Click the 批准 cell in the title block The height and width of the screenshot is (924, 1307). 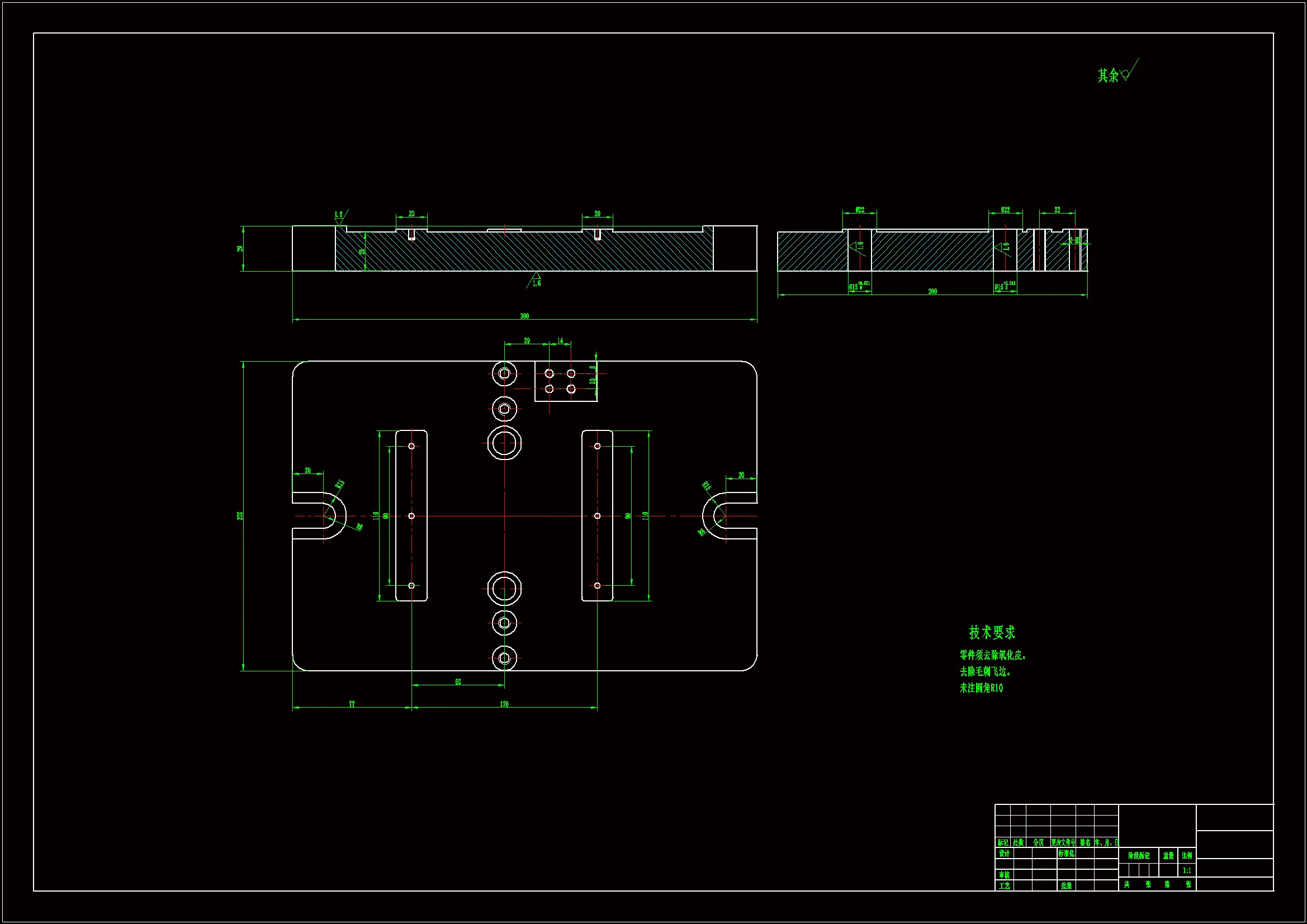(1066, 886)
